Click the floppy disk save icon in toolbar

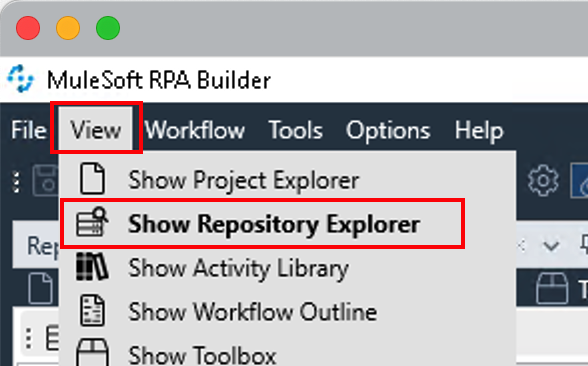(46, 181)
